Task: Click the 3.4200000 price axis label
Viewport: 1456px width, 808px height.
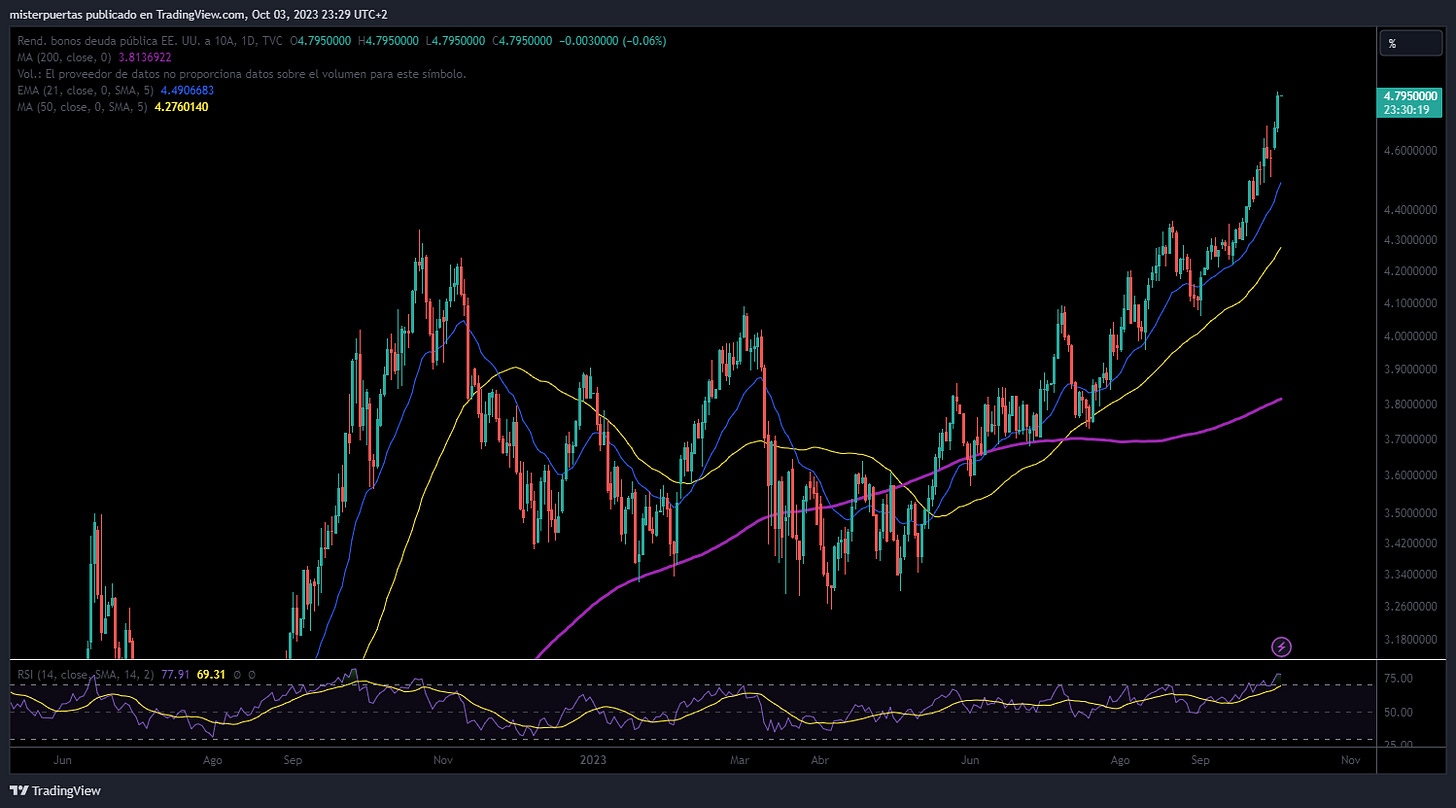Action: click(1410, 544)
